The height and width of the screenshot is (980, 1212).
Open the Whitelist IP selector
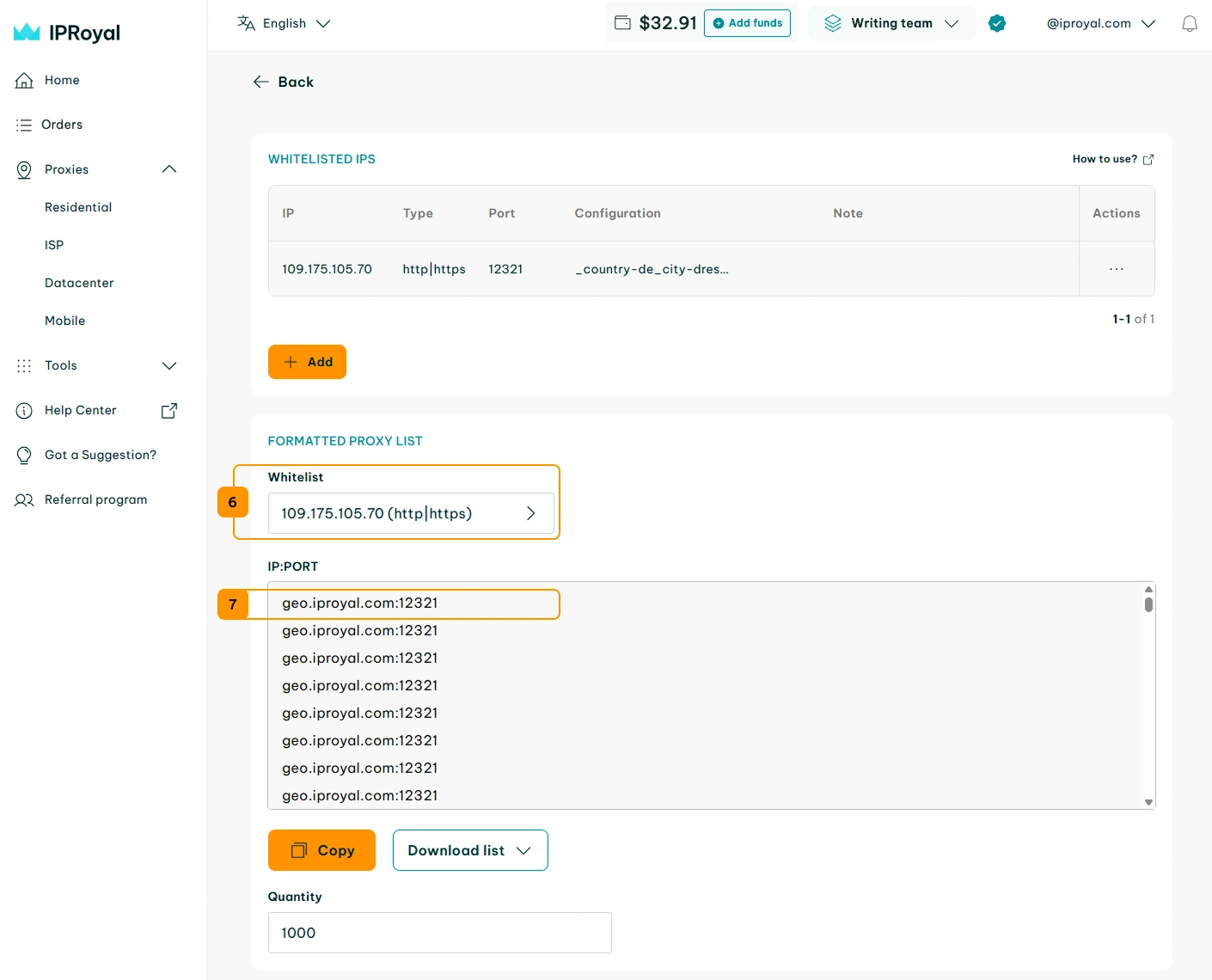click(x=411, y=513)
